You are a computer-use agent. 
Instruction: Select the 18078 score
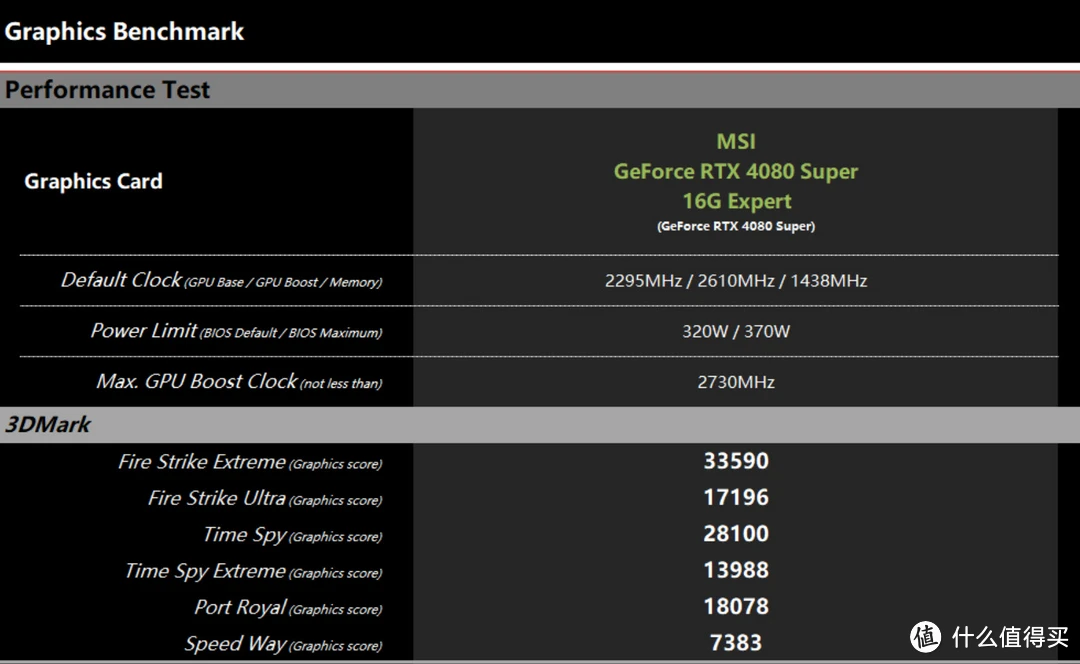pos(736,607)
